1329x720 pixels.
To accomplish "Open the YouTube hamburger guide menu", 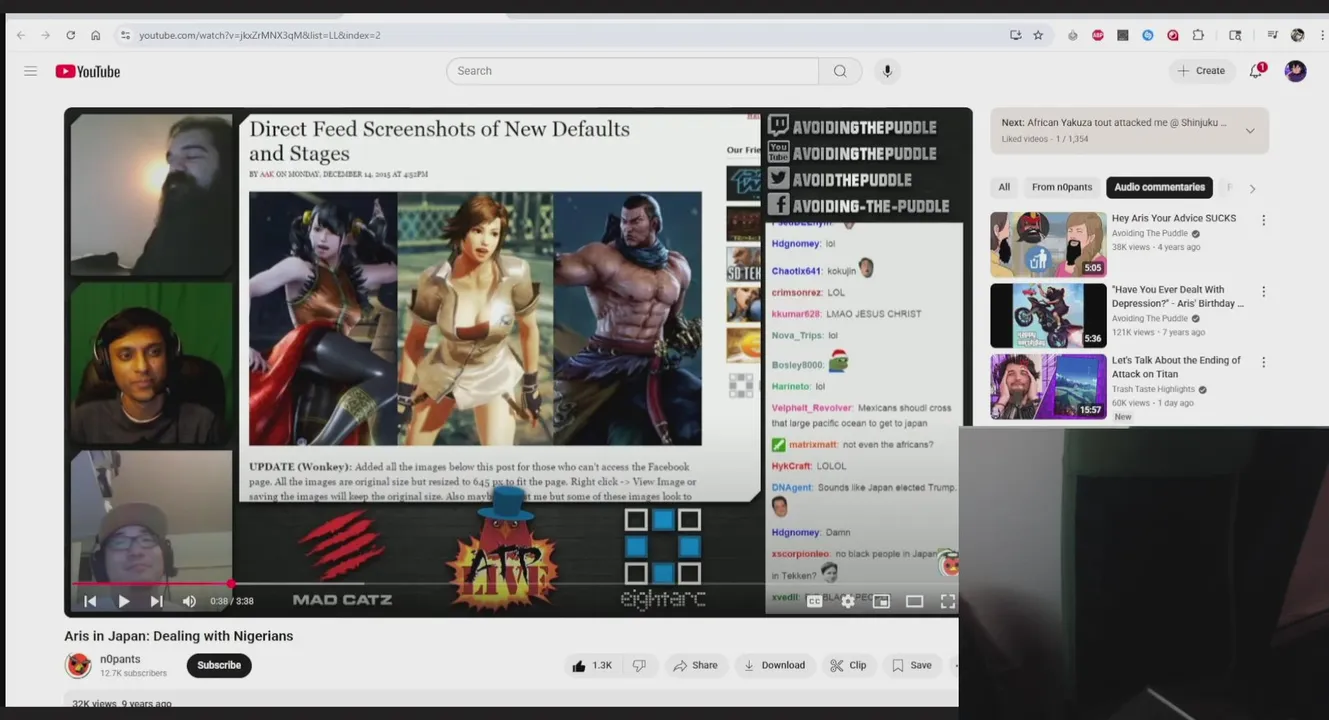I will (30, 71).
